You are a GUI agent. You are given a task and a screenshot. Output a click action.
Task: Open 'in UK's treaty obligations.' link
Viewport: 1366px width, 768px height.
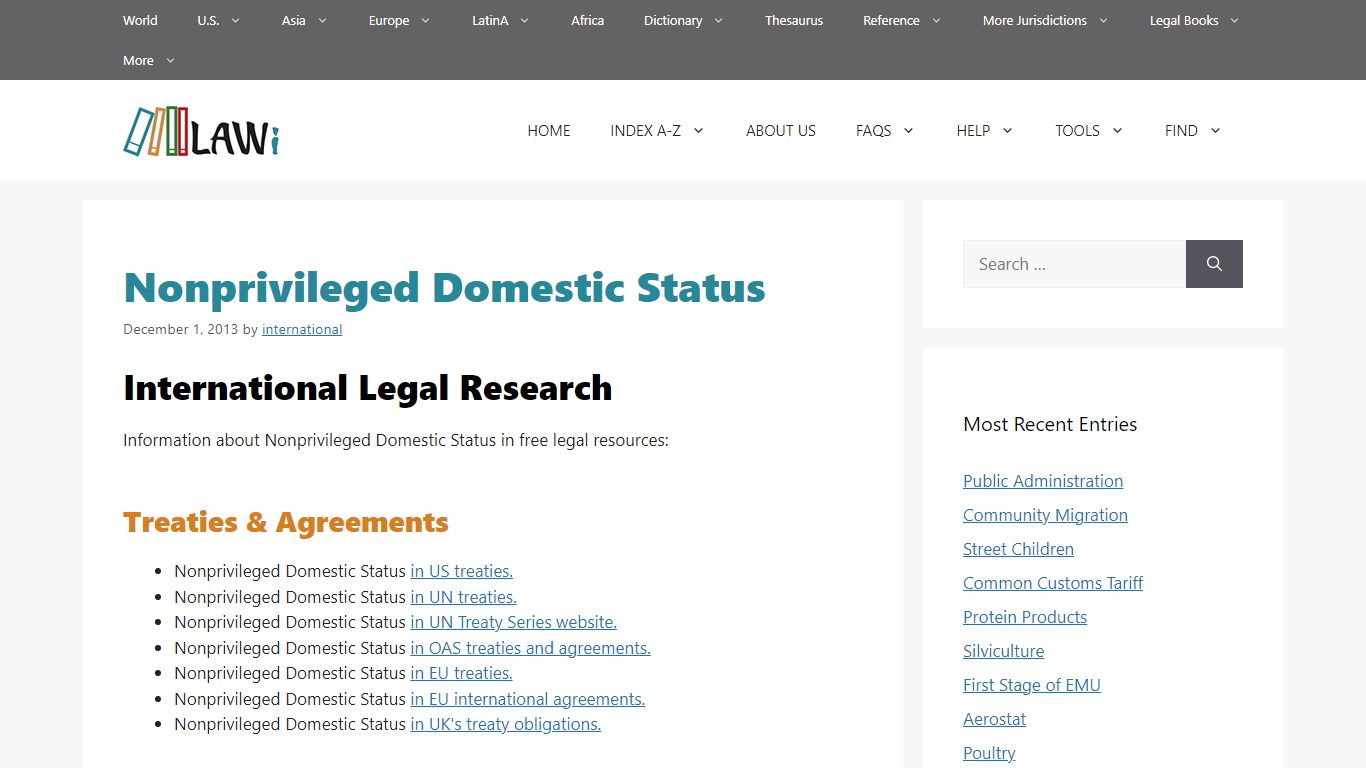pyautogui.click(x=505, y=724)
